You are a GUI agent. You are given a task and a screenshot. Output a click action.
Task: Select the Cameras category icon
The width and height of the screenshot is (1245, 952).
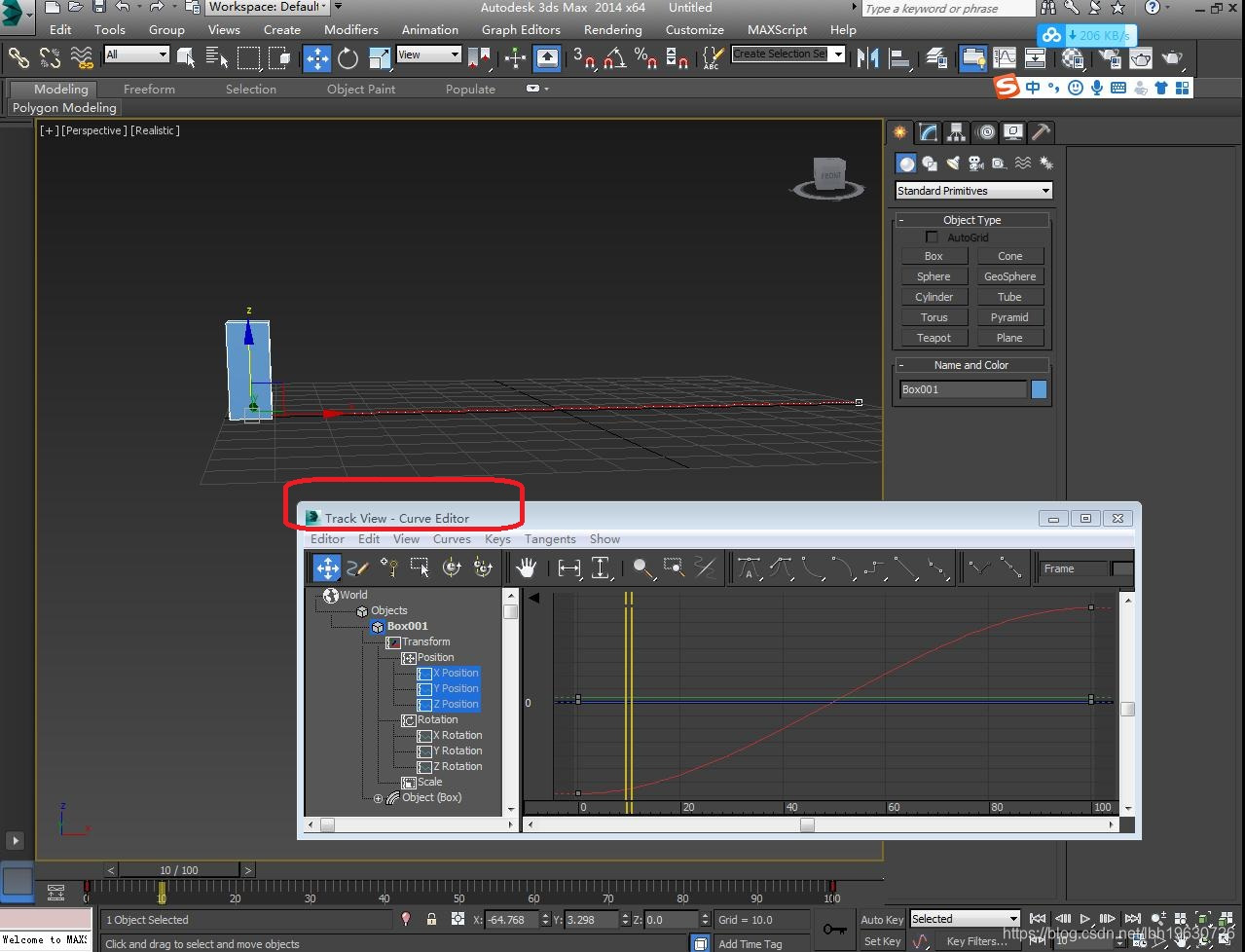[x=976, y=164]
